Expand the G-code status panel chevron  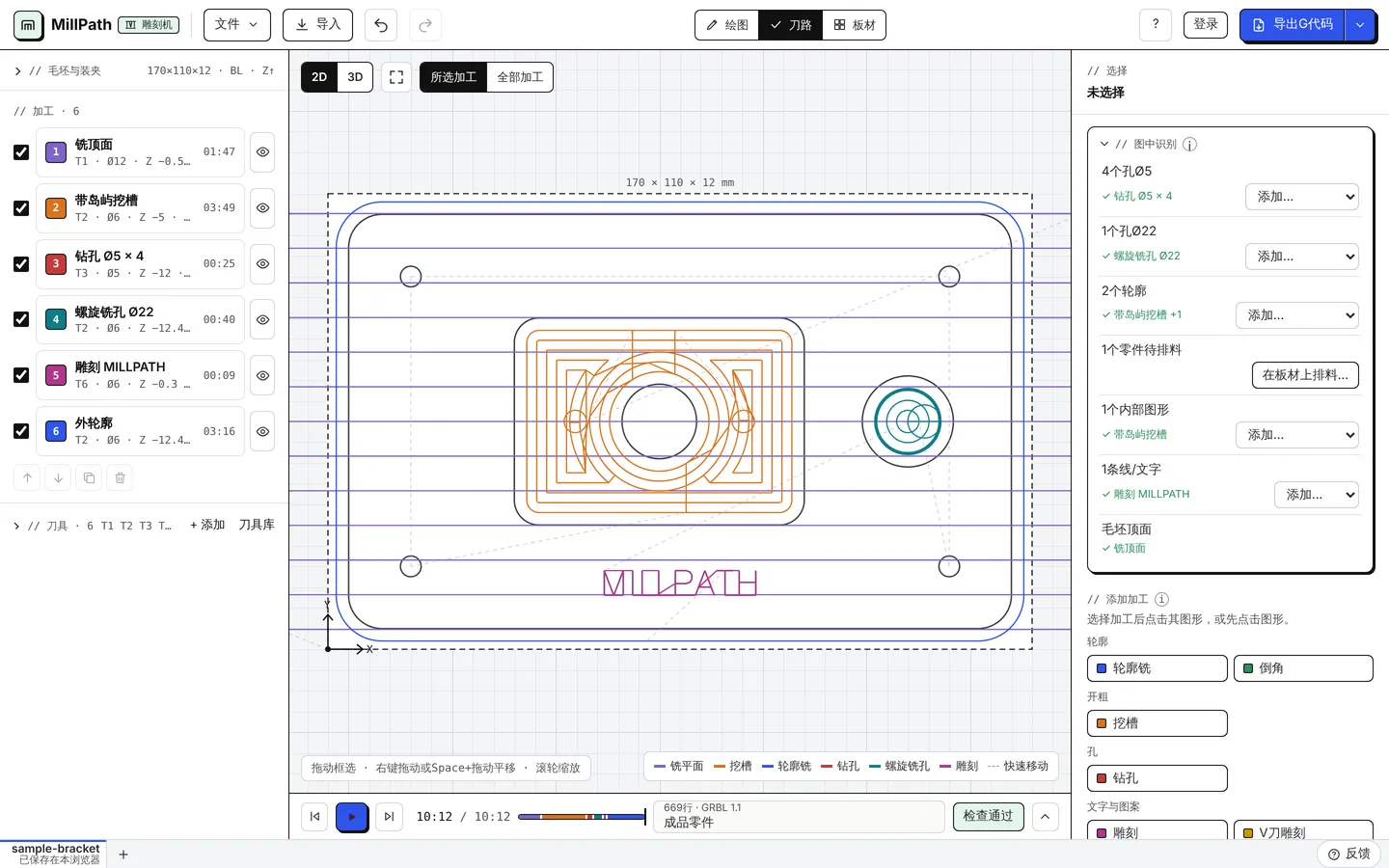point(1046,817)
